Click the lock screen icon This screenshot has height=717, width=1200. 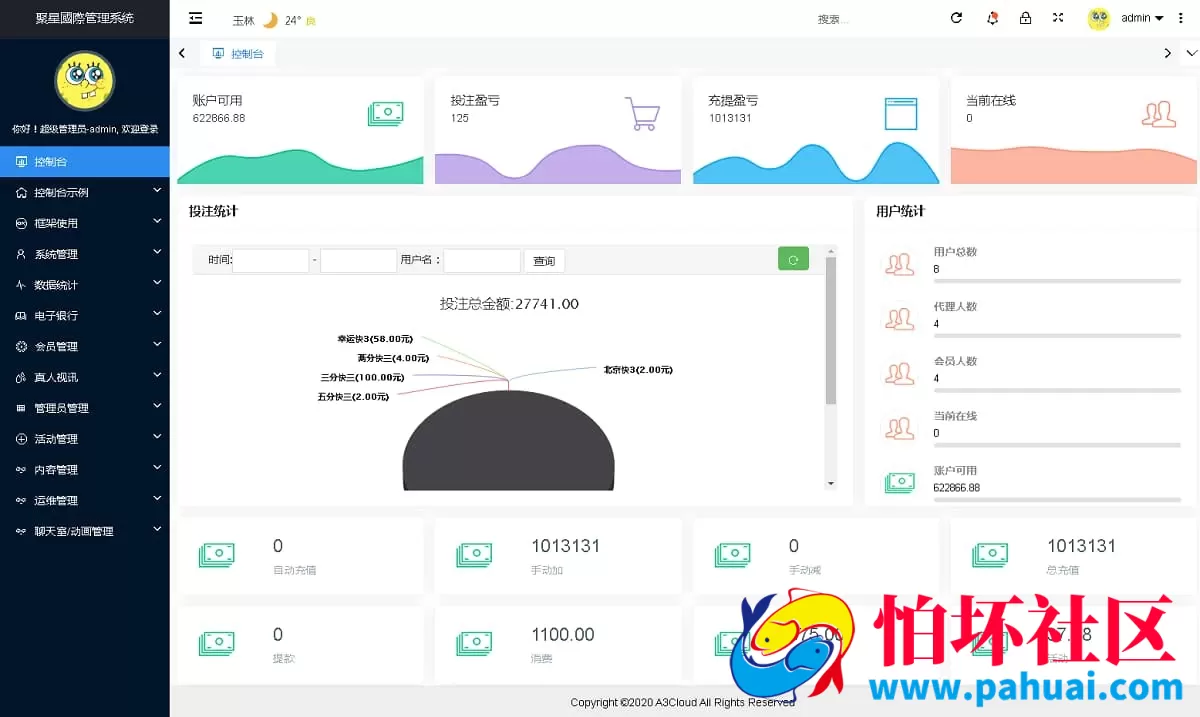(1025, 19)
